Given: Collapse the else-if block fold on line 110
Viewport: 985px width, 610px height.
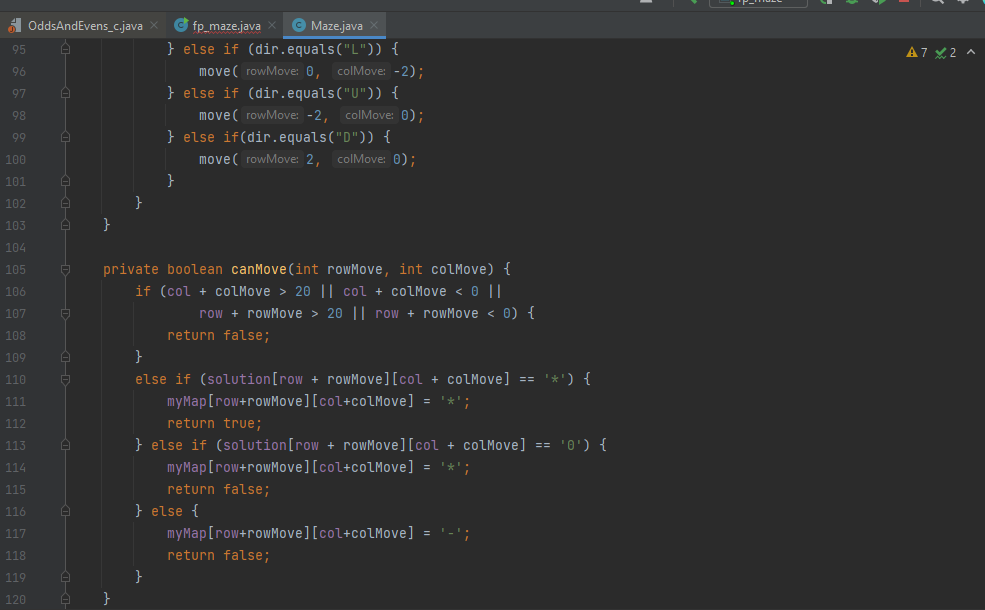Looking at the screenshot, I should click(x=65, y=379).
